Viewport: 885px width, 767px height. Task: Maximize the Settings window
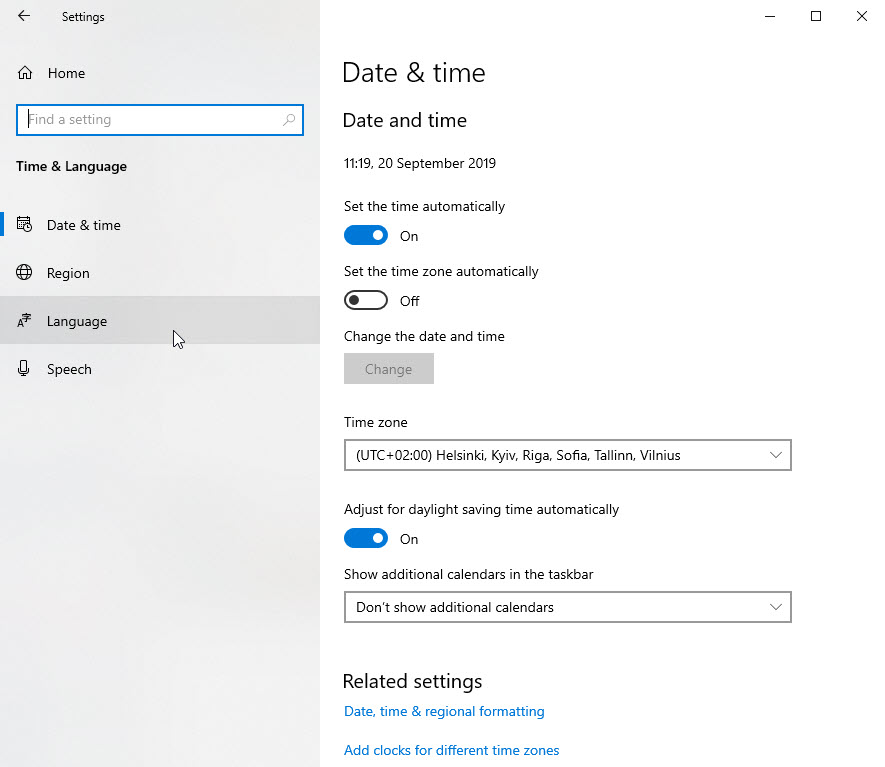point(815,16)
